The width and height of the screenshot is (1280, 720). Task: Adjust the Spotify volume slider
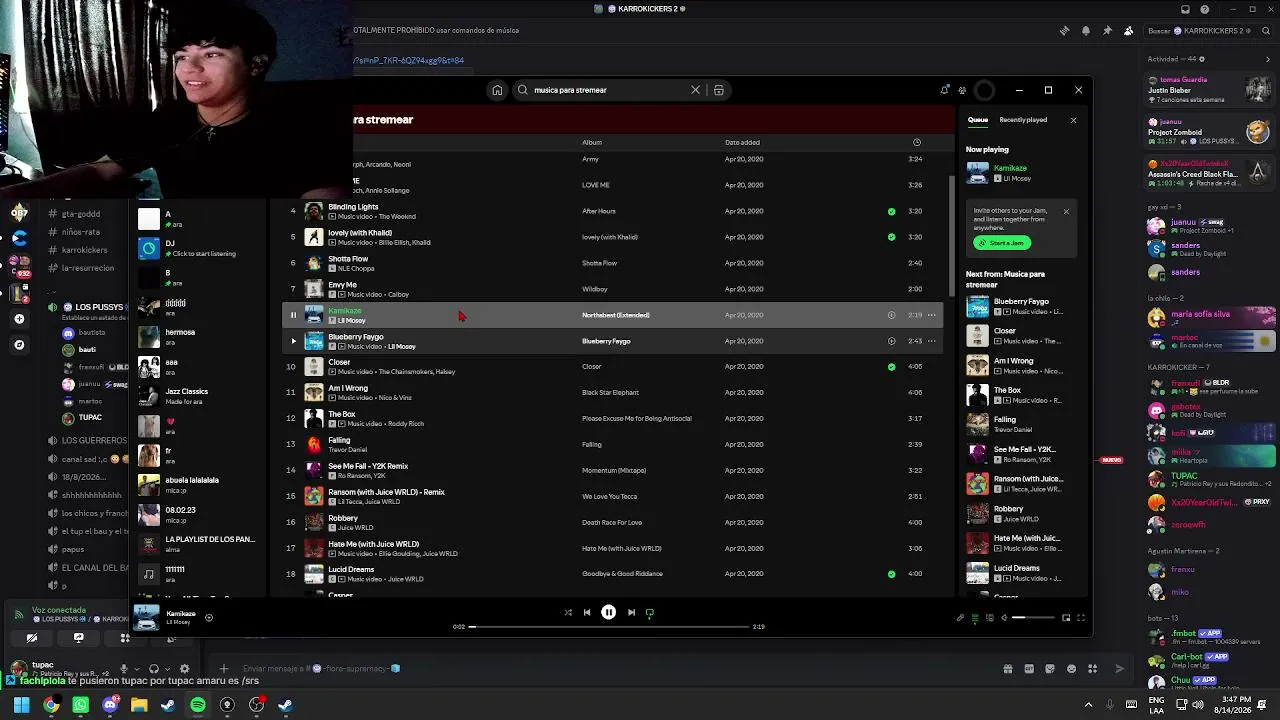click(x=1032, y=618)
